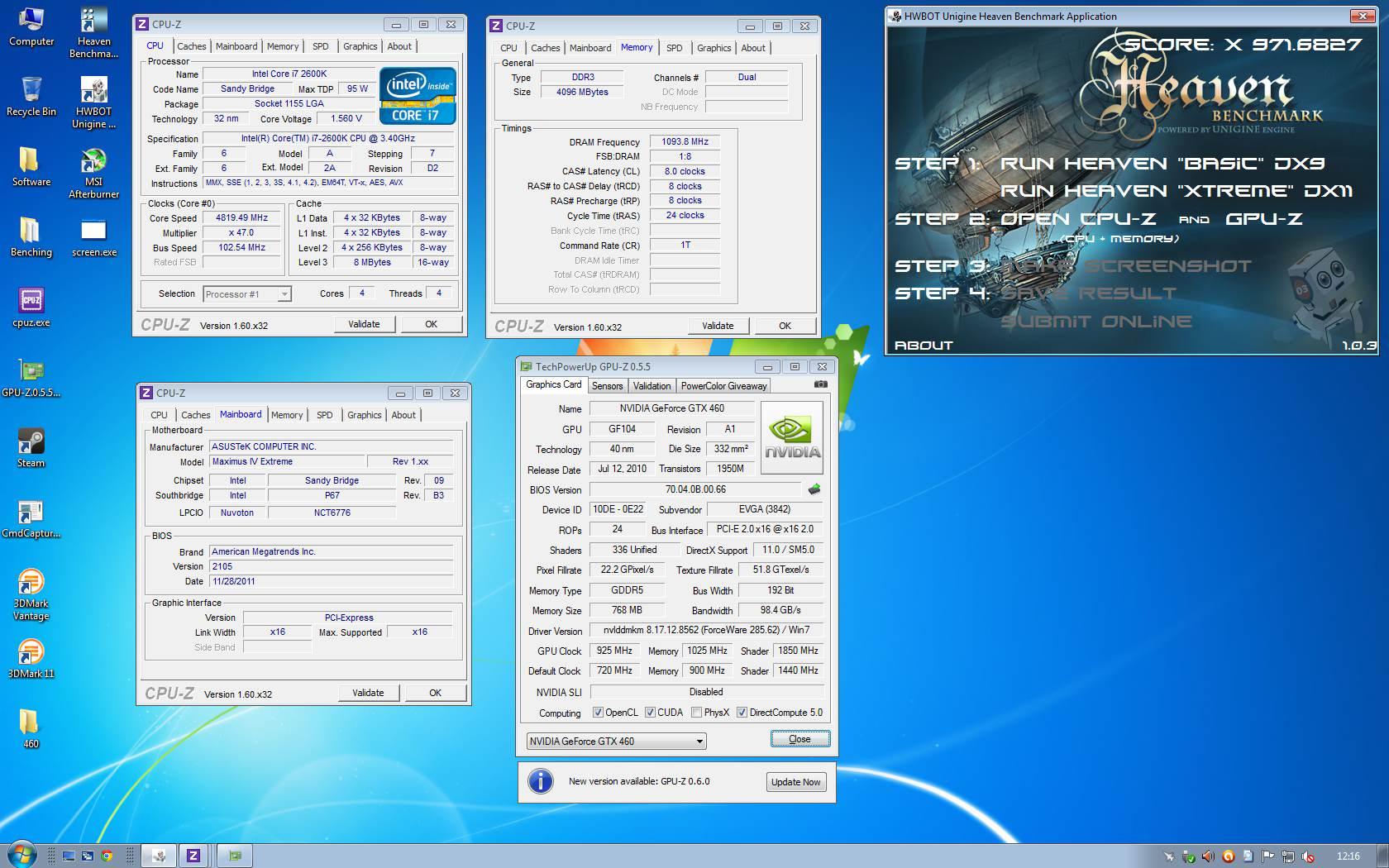Click the taskbar clock showing 12:16
This screenshot has height=868, width=1389.
[1348, 856]
